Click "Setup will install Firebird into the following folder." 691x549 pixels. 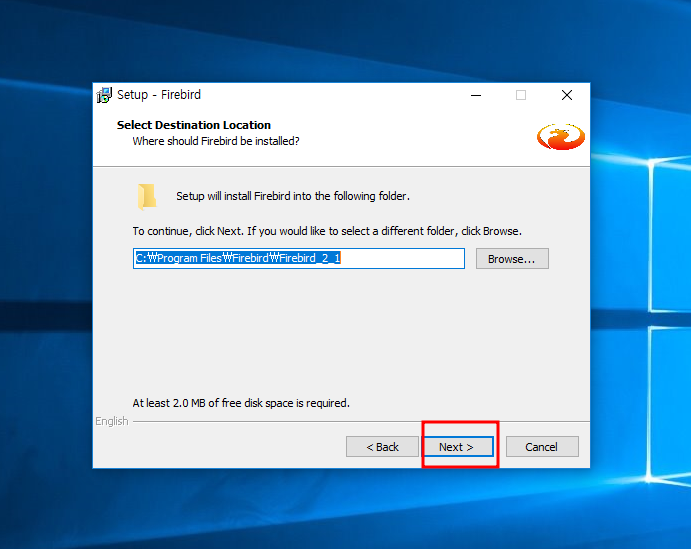click(x=293, y=196)
